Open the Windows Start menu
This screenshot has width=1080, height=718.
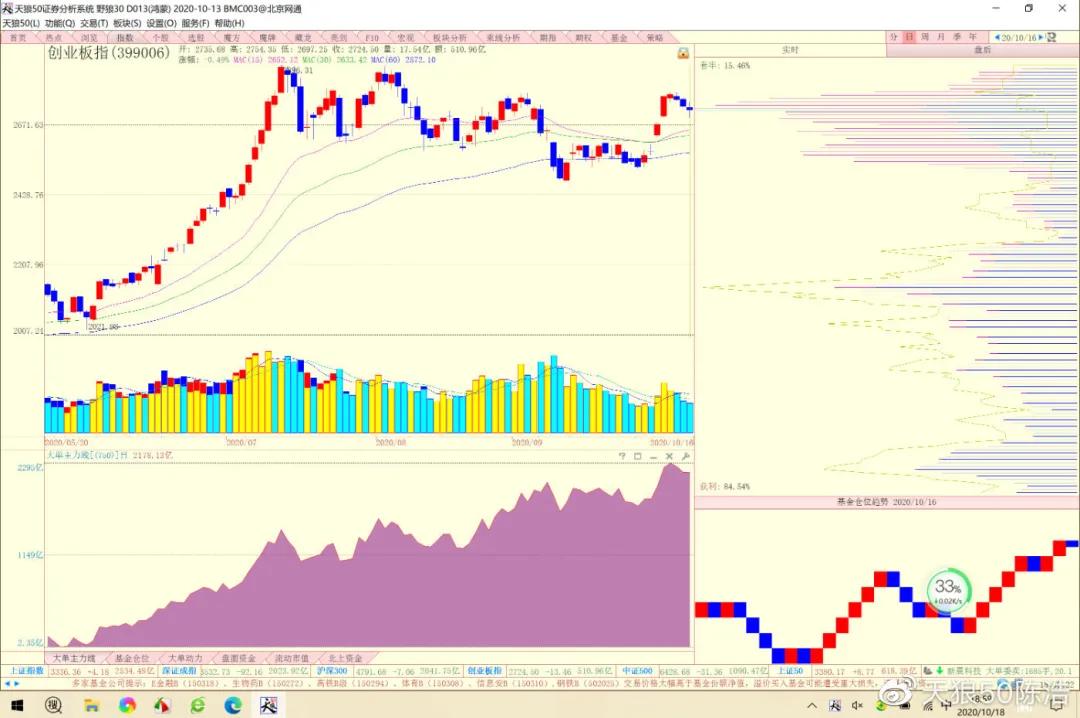(17, 705)
